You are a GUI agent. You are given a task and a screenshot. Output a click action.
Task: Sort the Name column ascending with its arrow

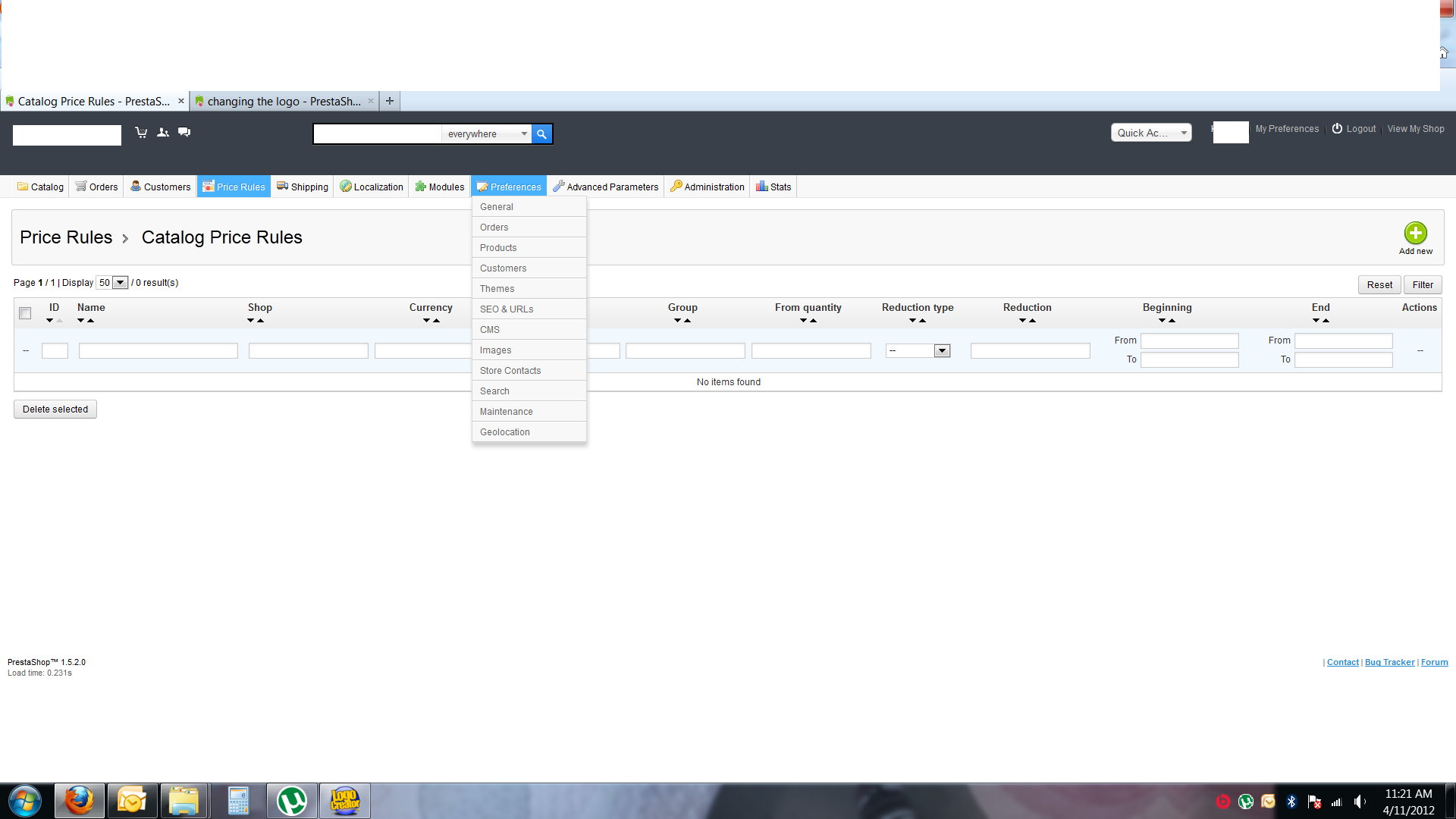tap(91, 321)
